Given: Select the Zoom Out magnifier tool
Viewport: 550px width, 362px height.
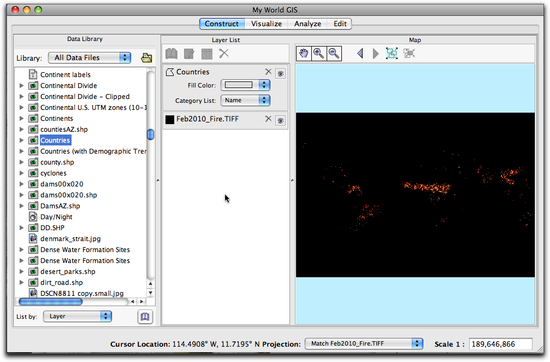Looking at the screenshot, I should pos(334,54).
